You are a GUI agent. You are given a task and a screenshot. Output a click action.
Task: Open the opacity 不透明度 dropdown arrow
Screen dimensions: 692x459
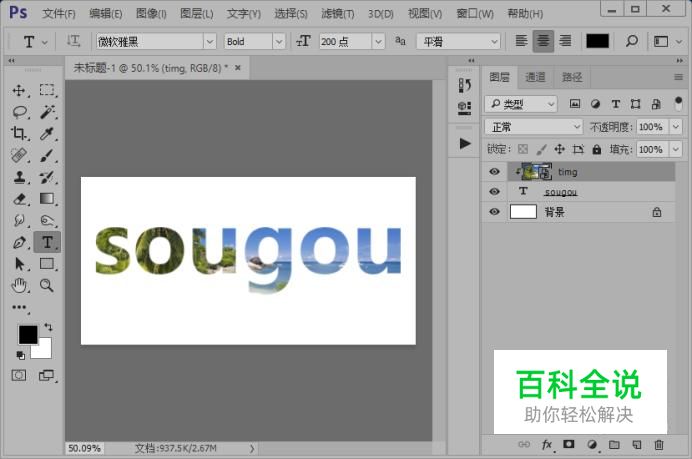coord(676,127)
